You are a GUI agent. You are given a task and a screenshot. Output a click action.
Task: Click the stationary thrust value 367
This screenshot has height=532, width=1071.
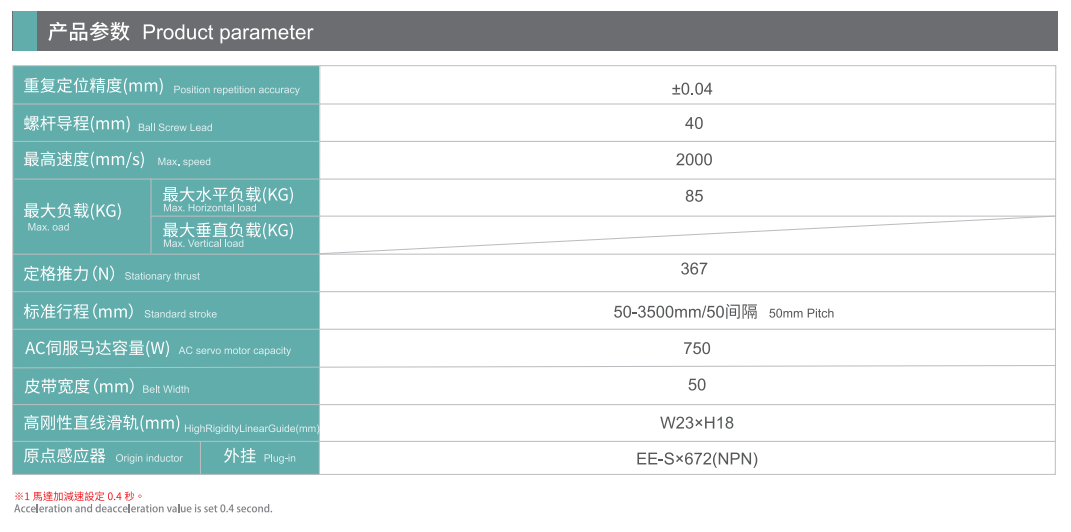point(694,269)
